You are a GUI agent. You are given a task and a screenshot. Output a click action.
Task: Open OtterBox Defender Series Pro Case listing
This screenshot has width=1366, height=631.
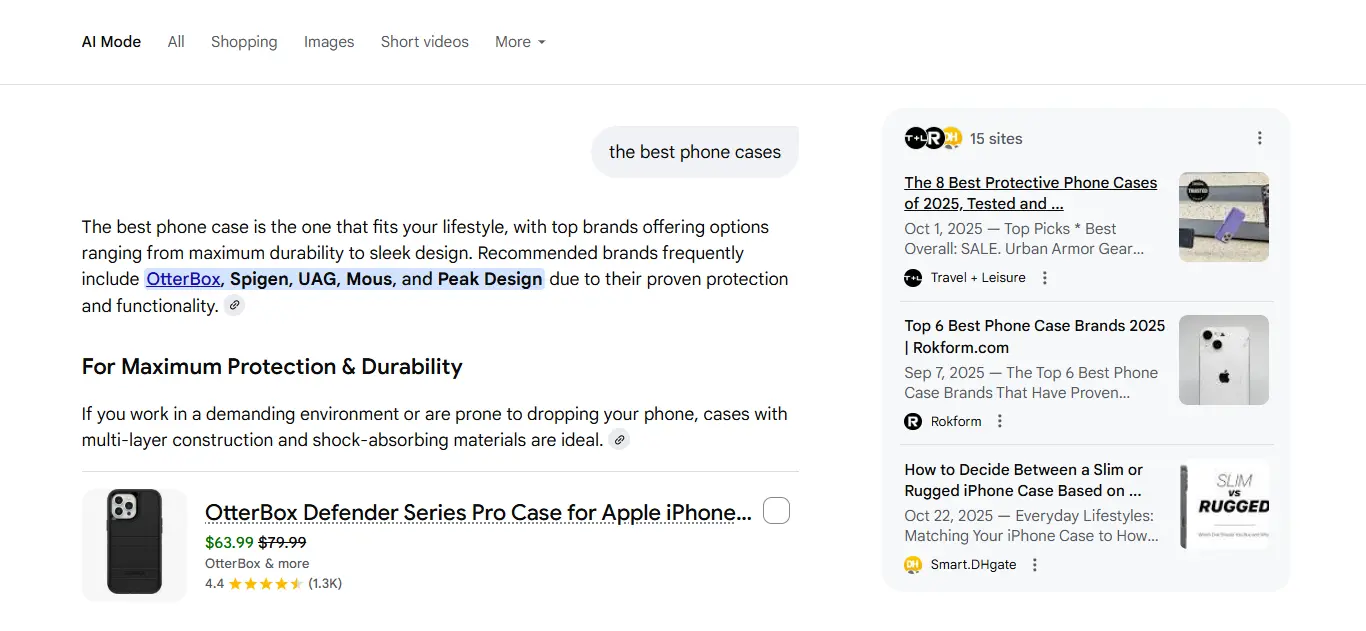click(x=478, y=513)
